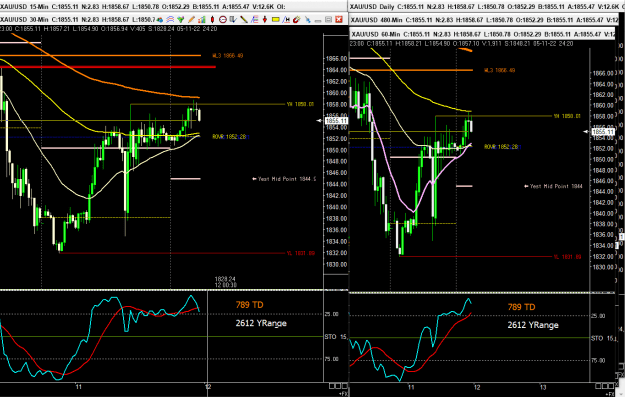Click the STO 15 indicator label in left chart
The height and width of the screenshot is (397, 625).
[335, 337]
